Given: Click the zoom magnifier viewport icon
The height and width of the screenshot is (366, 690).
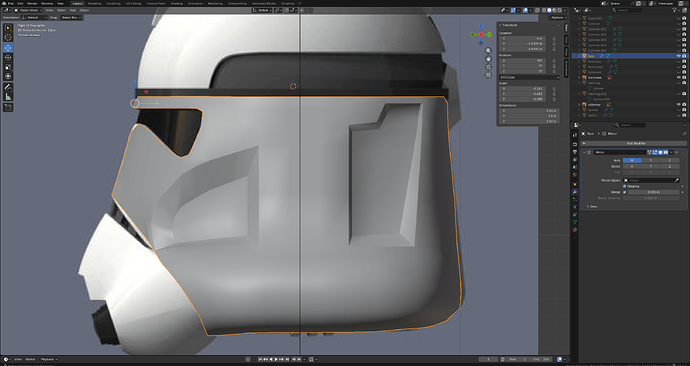Looking at the screenshot, I should 488,51.
